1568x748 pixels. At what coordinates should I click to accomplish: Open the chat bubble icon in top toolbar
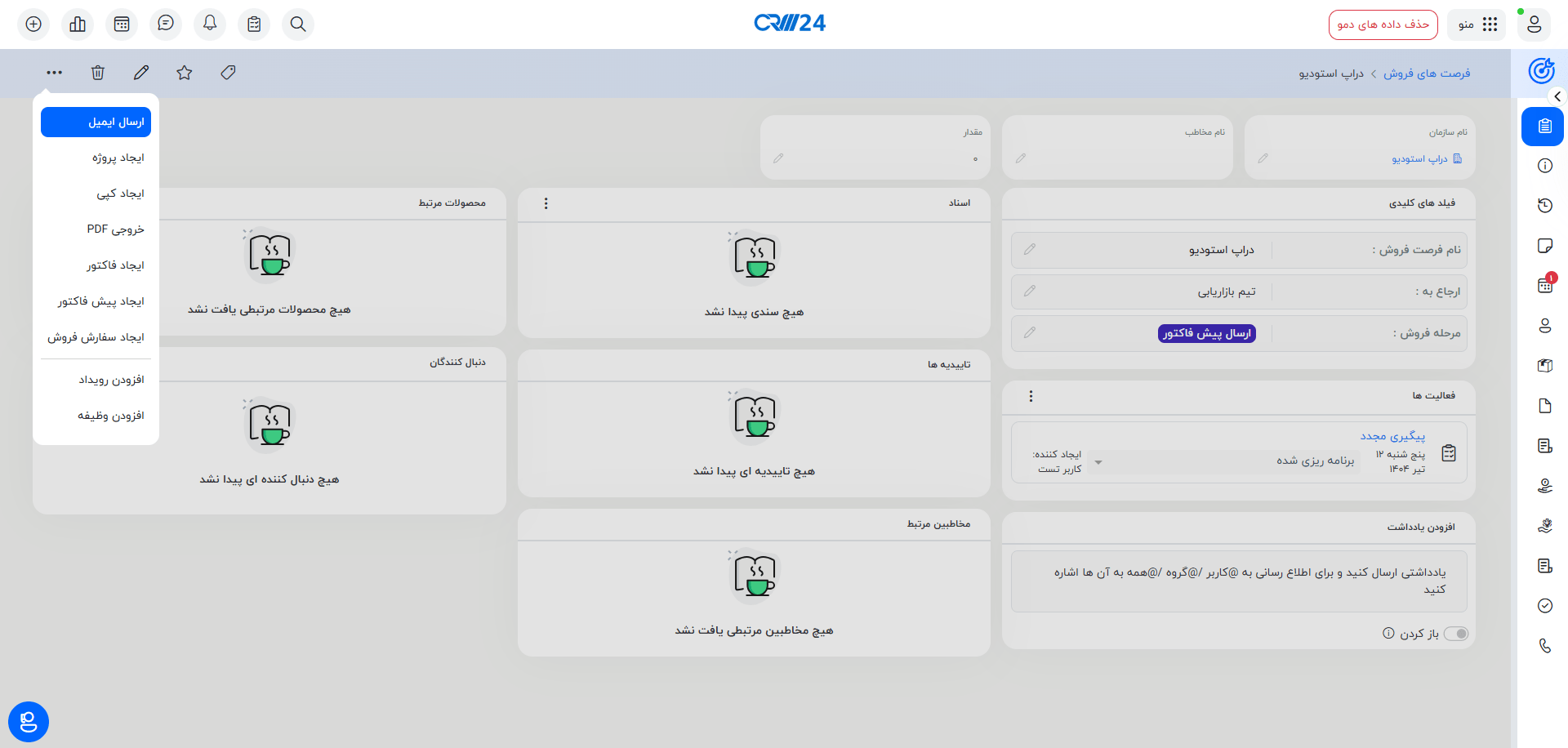pos(165,24)
